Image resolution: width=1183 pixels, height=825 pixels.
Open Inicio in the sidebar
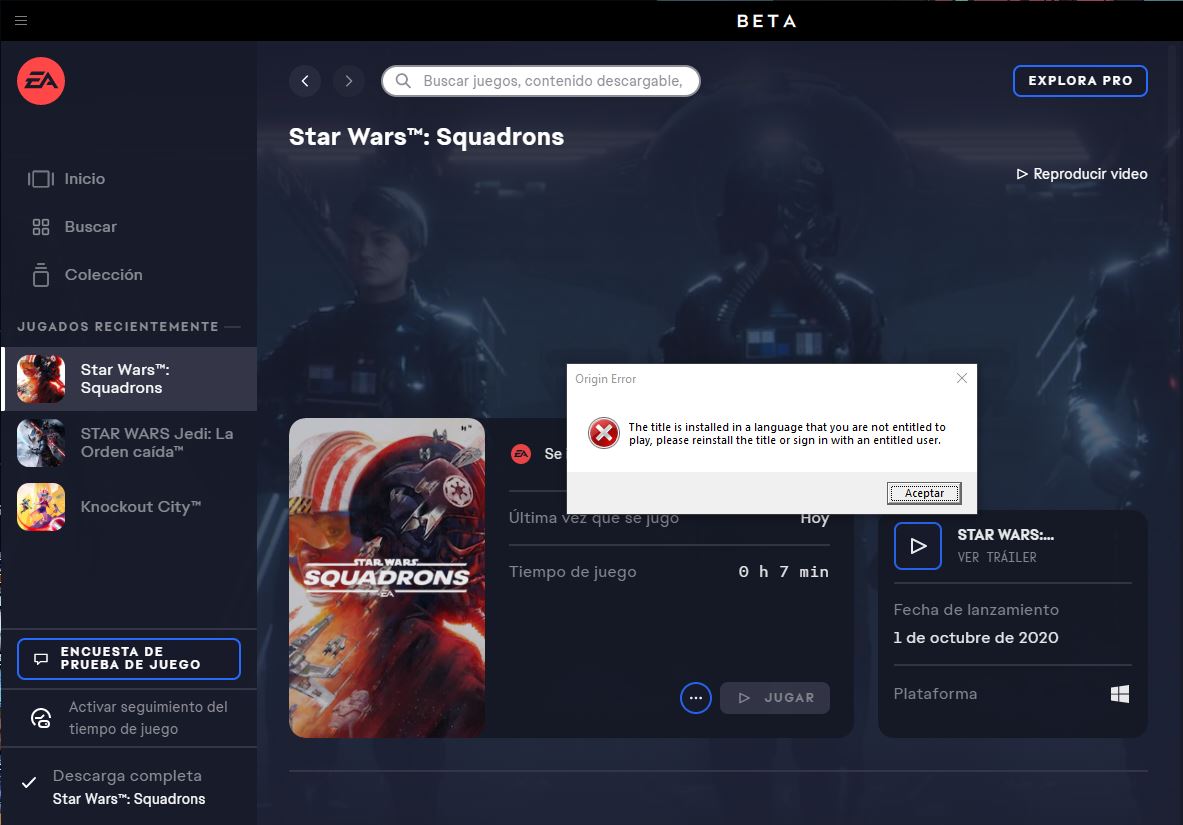[x=84, y=179]
